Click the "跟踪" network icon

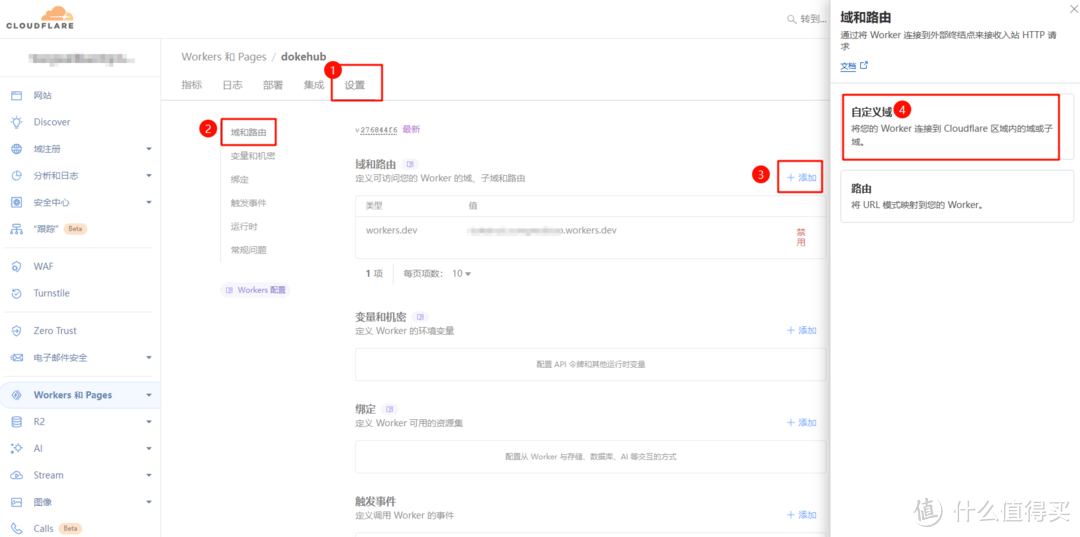[17, 229]
